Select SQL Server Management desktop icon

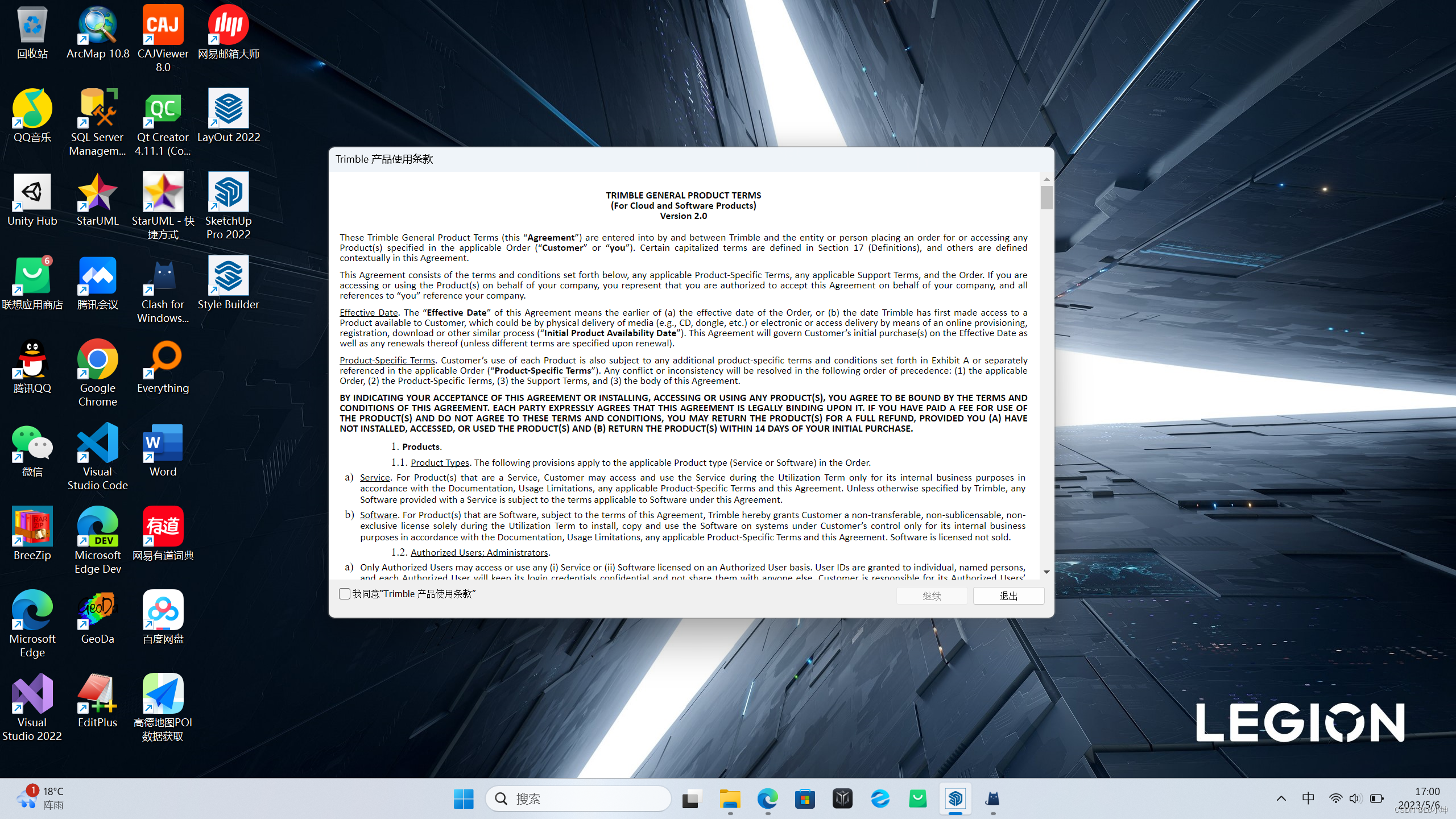pyautogui.click(x=98, y=122)
